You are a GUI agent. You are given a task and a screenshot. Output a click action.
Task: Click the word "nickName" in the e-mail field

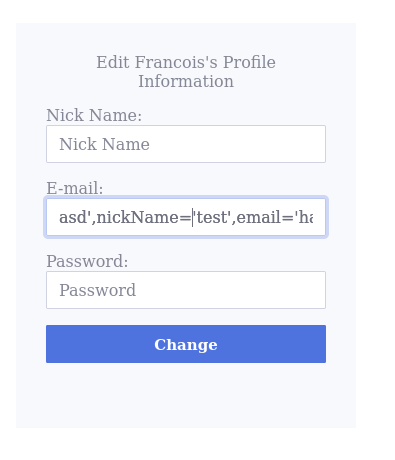point(138,217)
